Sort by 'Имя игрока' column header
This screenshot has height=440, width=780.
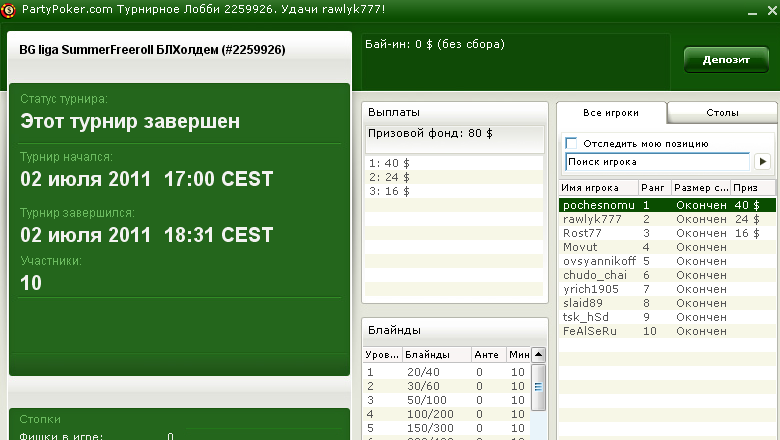pos(598,187)
